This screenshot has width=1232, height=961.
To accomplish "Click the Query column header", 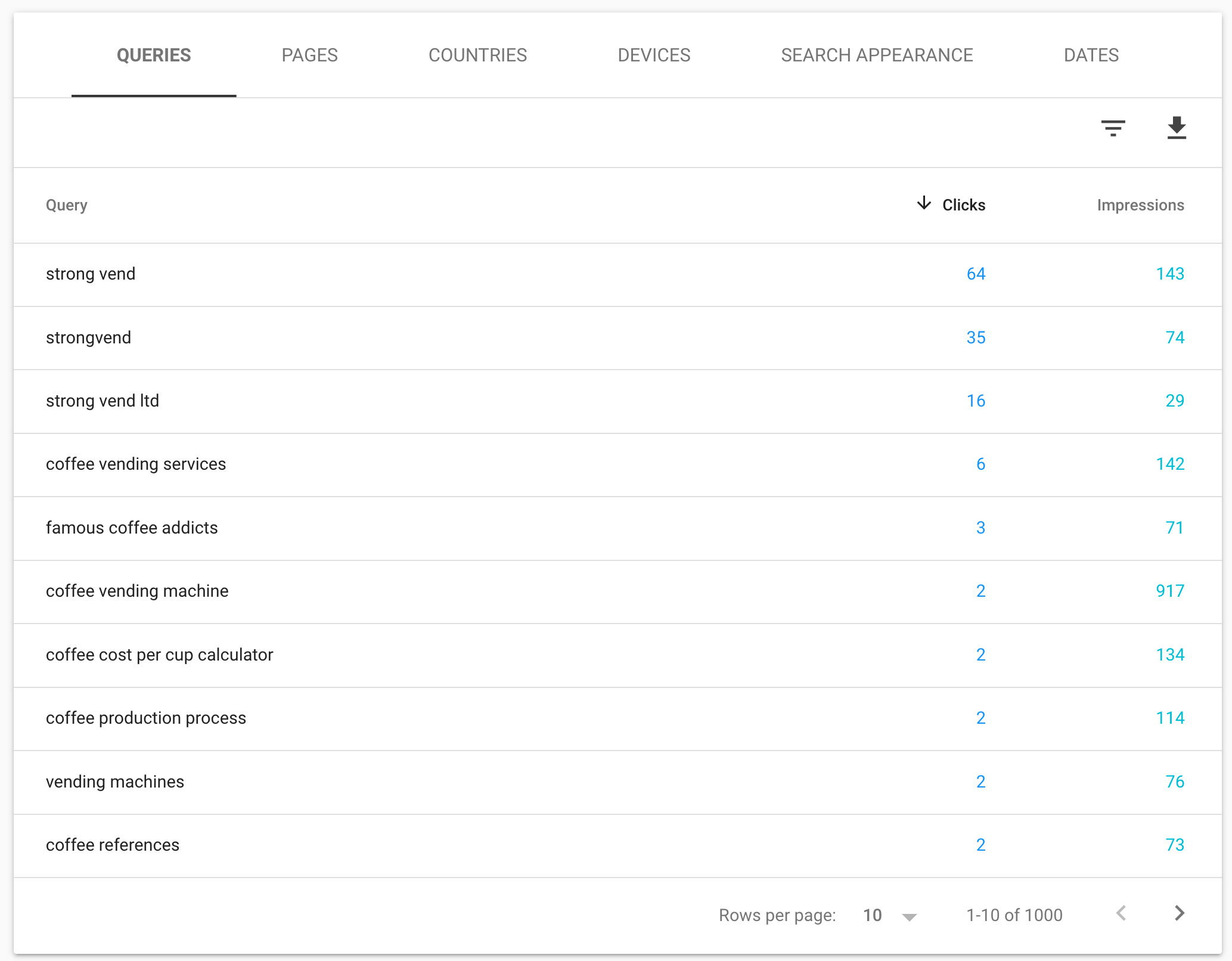I will point(67,205).
